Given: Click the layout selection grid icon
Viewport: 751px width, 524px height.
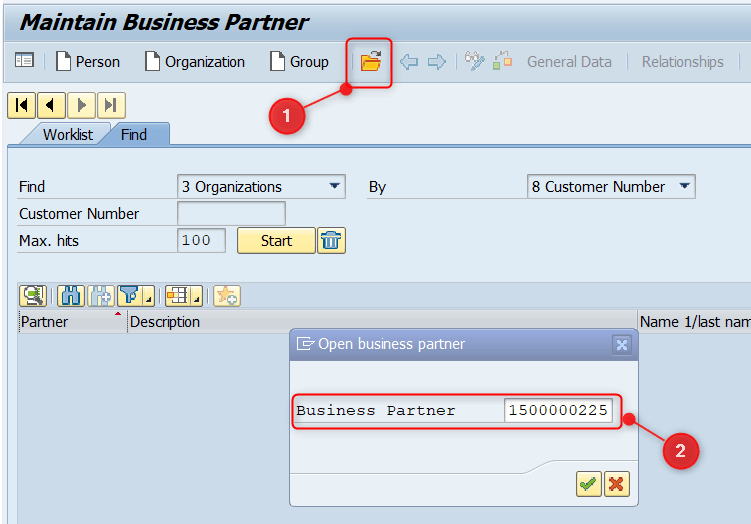Looking at the screenshot, I should coord(178,296).
